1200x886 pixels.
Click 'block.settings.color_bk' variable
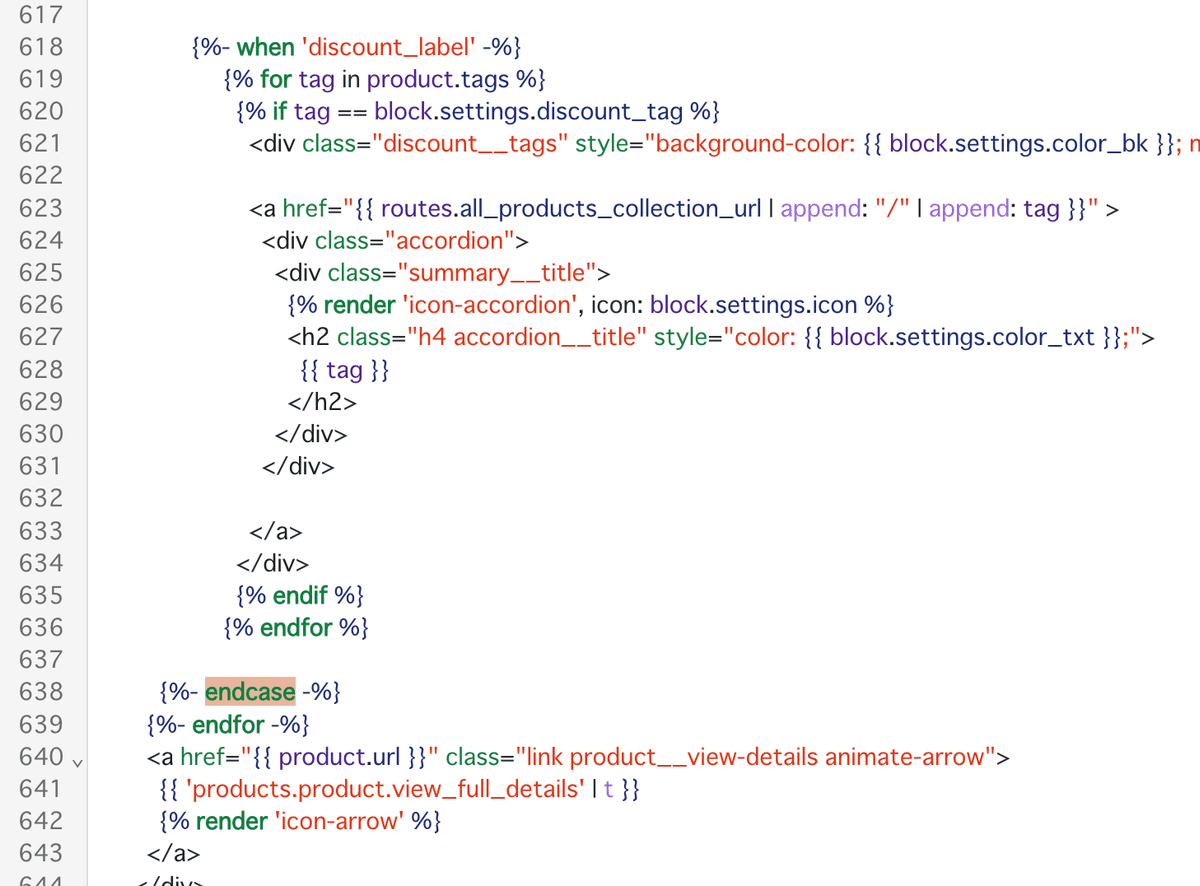(x=1018, y=144)
